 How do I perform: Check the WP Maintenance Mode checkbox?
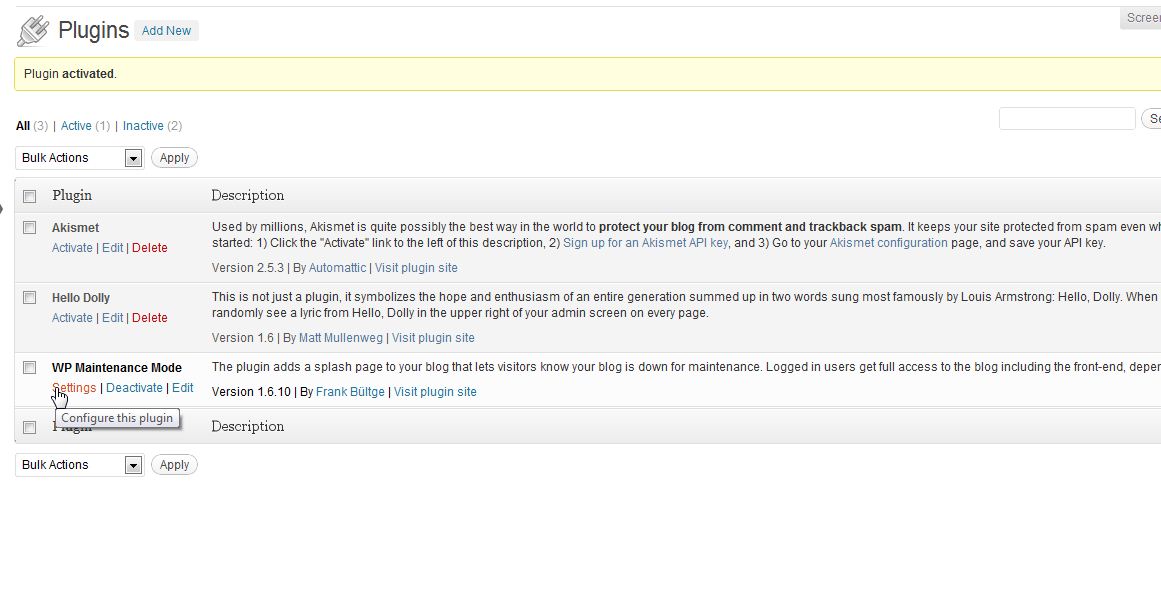[x=30, y=368]
